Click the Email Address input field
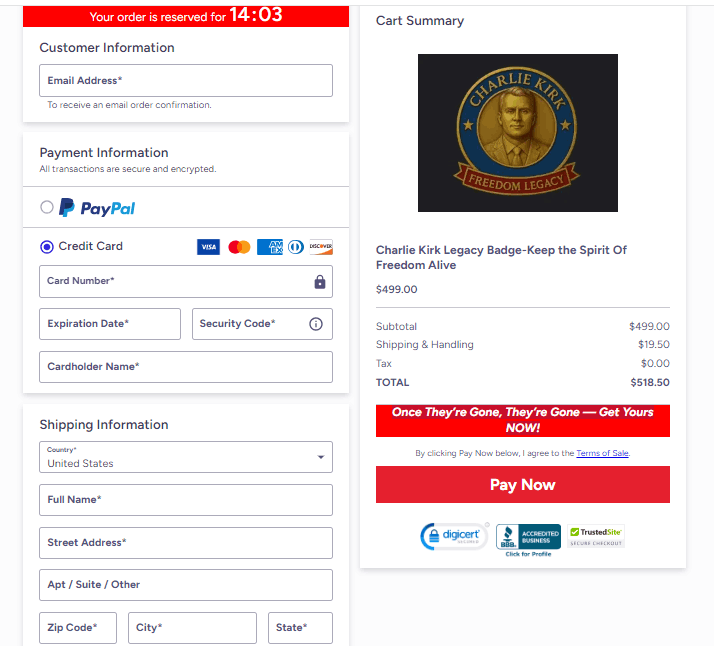Screen dimensions: 714x646 (186, 81)
